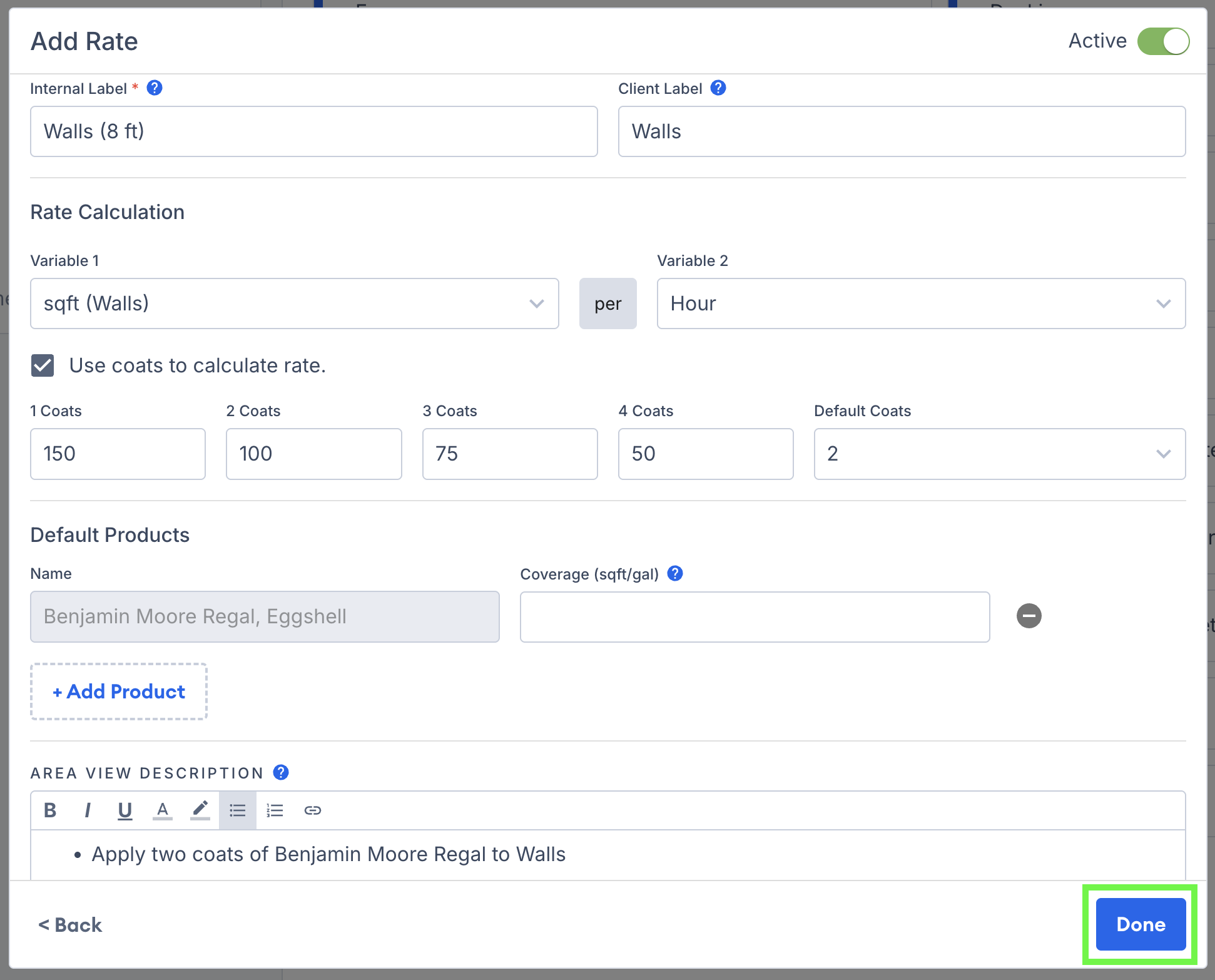
Task: Open the Variable 1 sqft (Walls) dropdown
Action: (295, 304)
